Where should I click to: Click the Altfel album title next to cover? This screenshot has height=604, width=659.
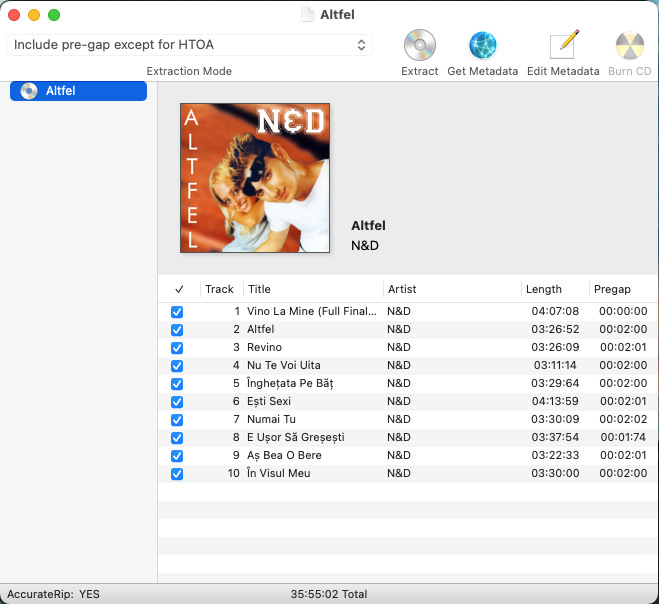pyautogui.click(x=368, y=226)
